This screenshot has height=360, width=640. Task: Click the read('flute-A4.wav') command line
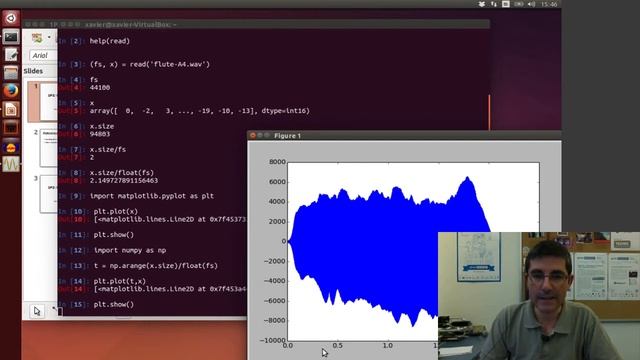(149, 64)
